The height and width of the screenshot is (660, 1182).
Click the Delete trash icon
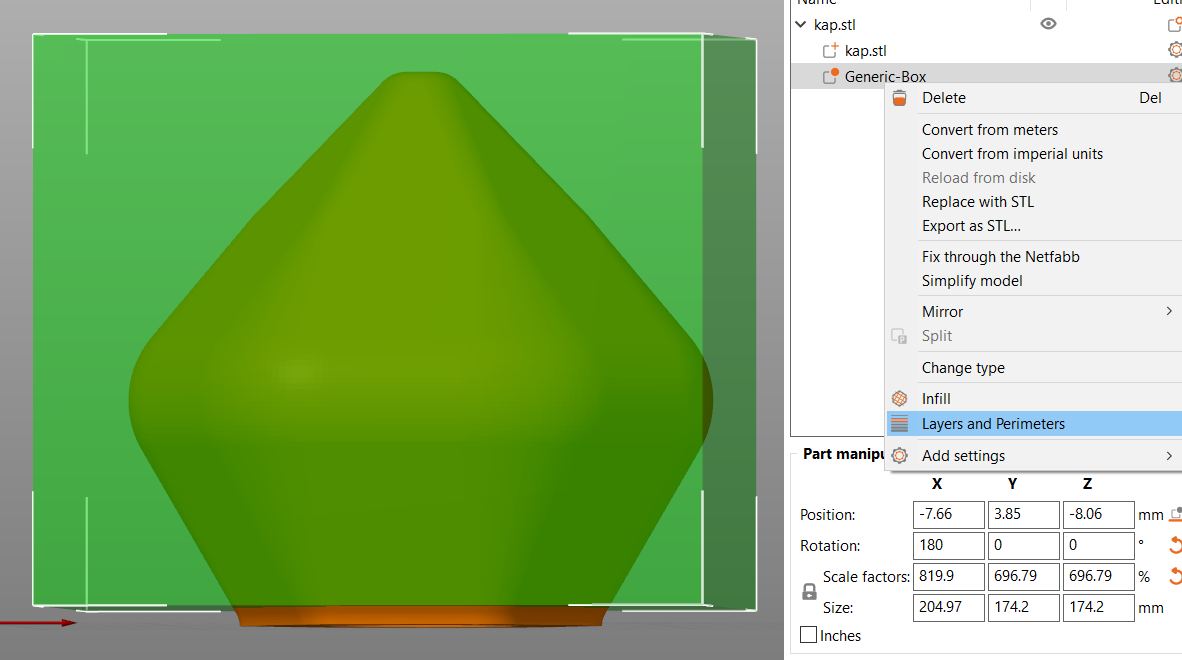899,97
